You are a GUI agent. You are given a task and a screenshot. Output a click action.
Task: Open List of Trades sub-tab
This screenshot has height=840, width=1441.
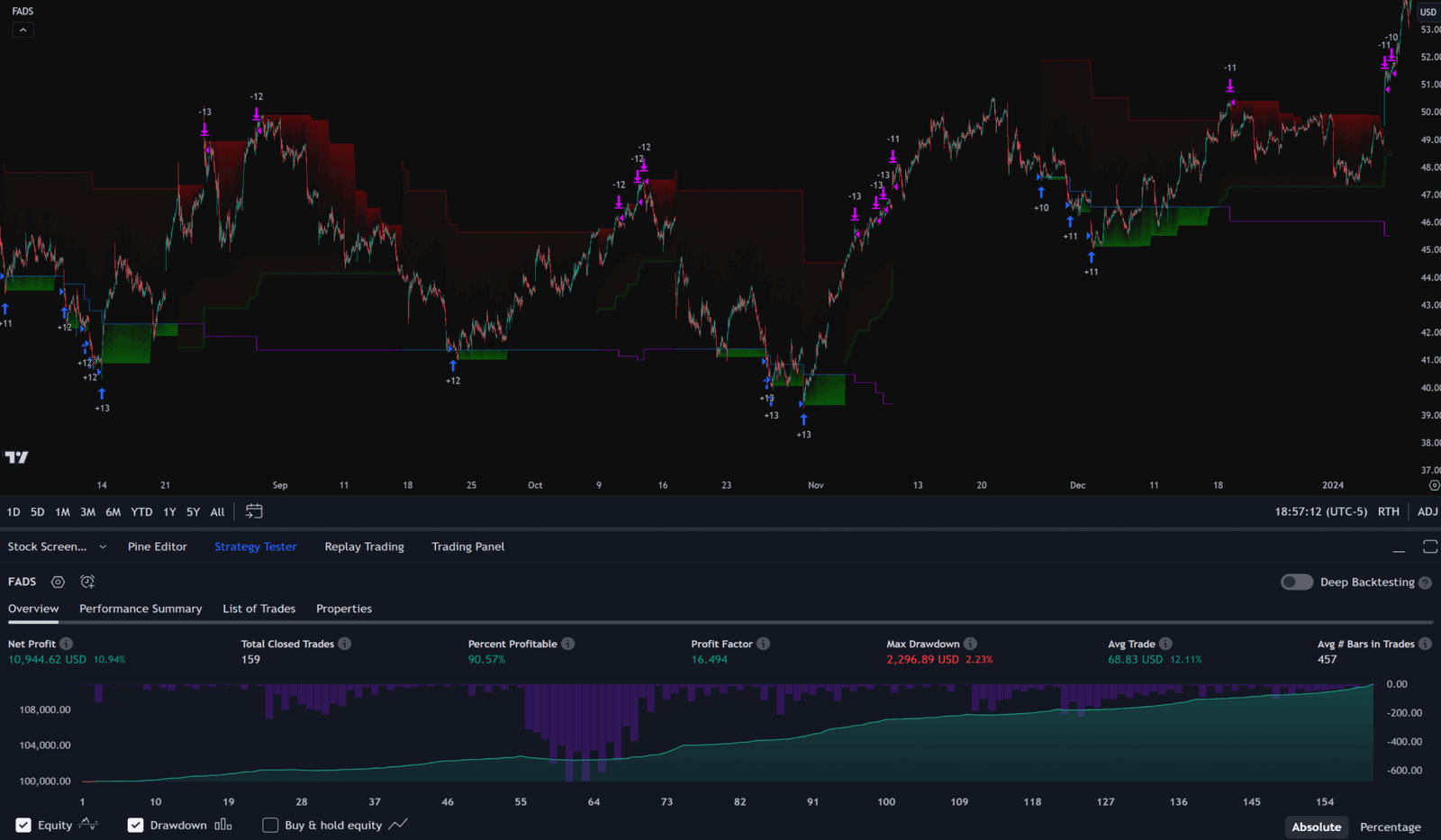click(x=259, y=609)
